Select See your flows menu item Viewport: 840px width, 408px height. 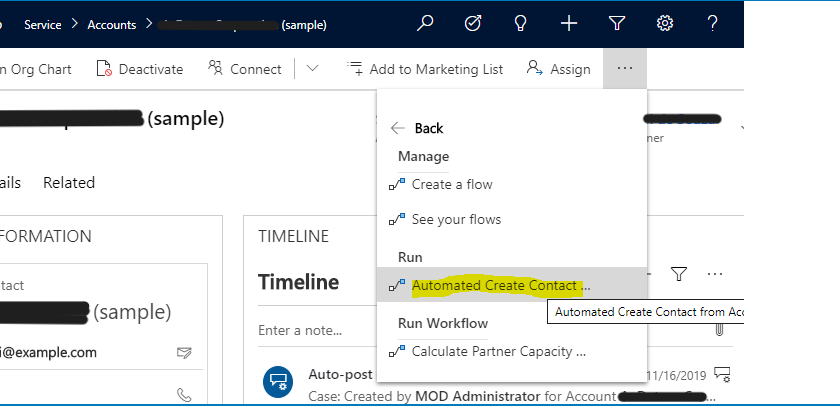[456, 219]
